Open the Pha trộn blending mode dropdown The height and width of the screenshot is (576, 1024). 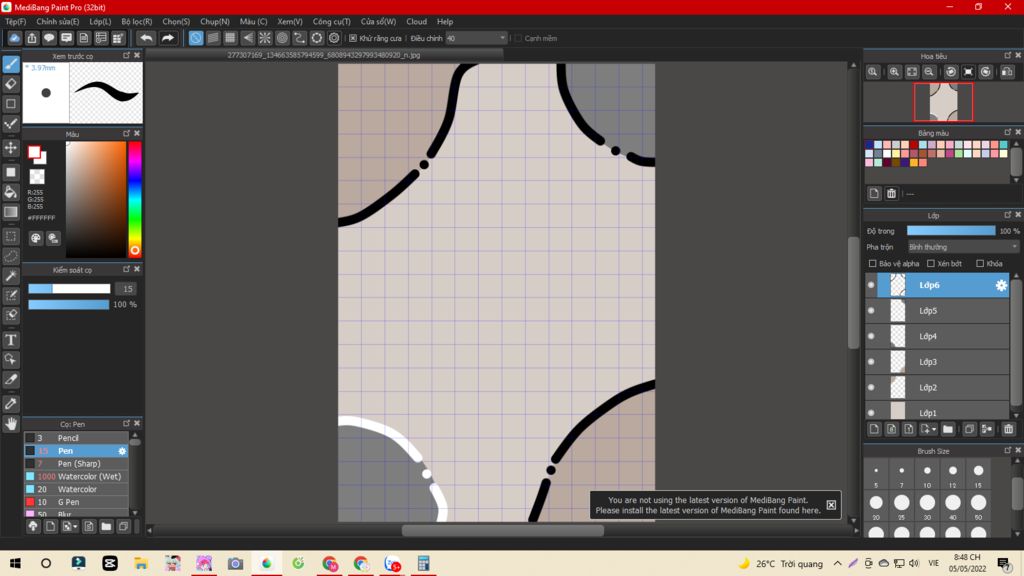click(963, 247)
